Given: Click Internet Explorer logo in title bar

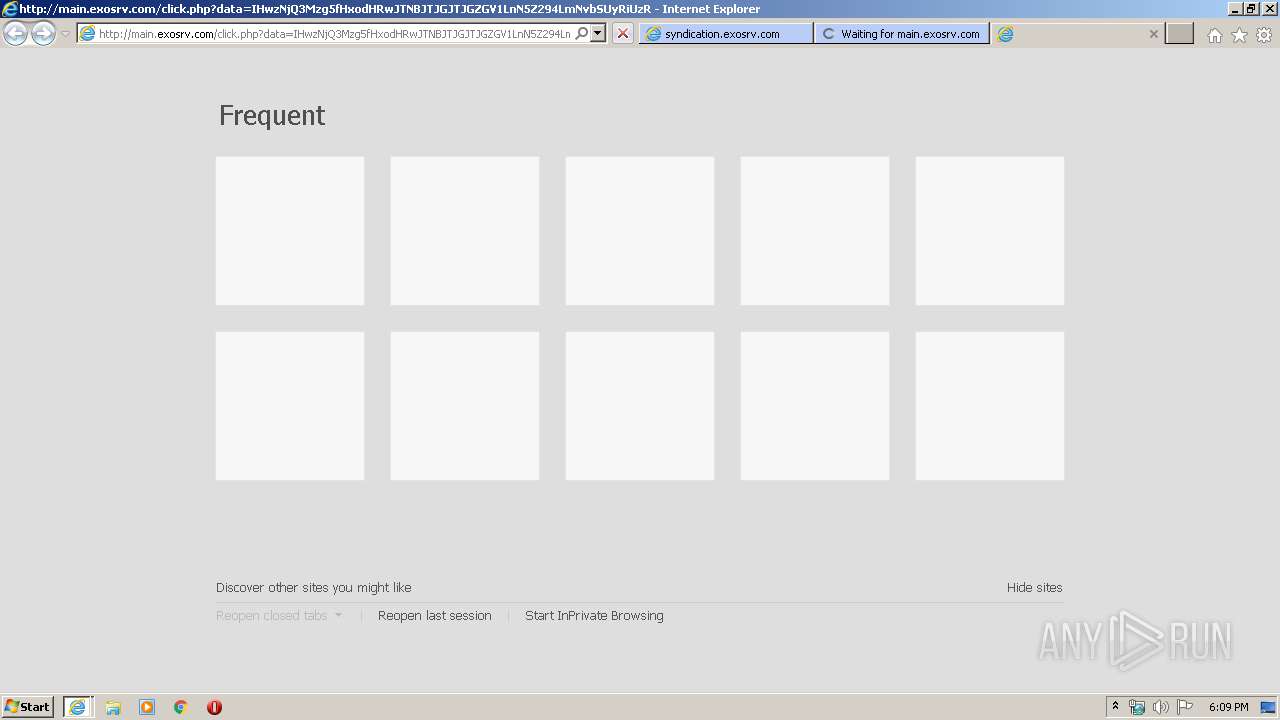Looking at the screenshot, I should 10,9.
